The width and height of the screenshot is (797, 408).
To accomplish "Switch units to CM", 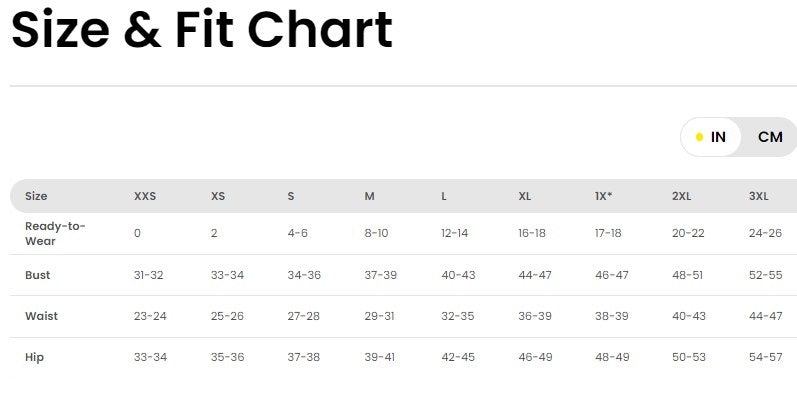I will (769, 137).
